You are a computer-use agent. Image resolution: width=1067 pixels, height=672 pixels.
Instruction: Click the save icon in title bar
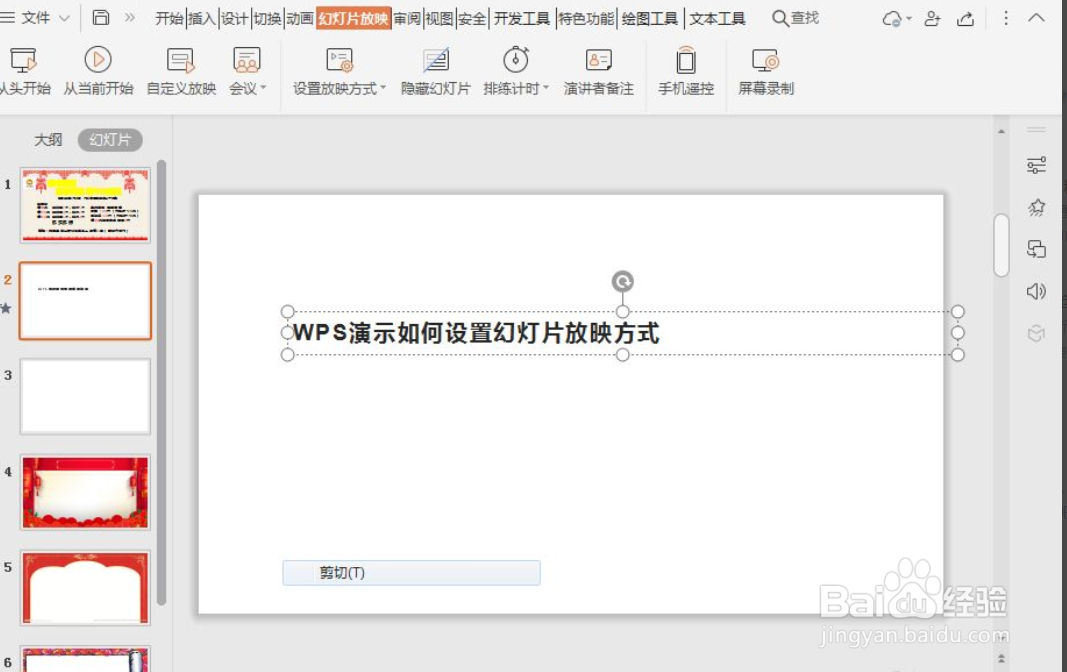tap(101, 18)
